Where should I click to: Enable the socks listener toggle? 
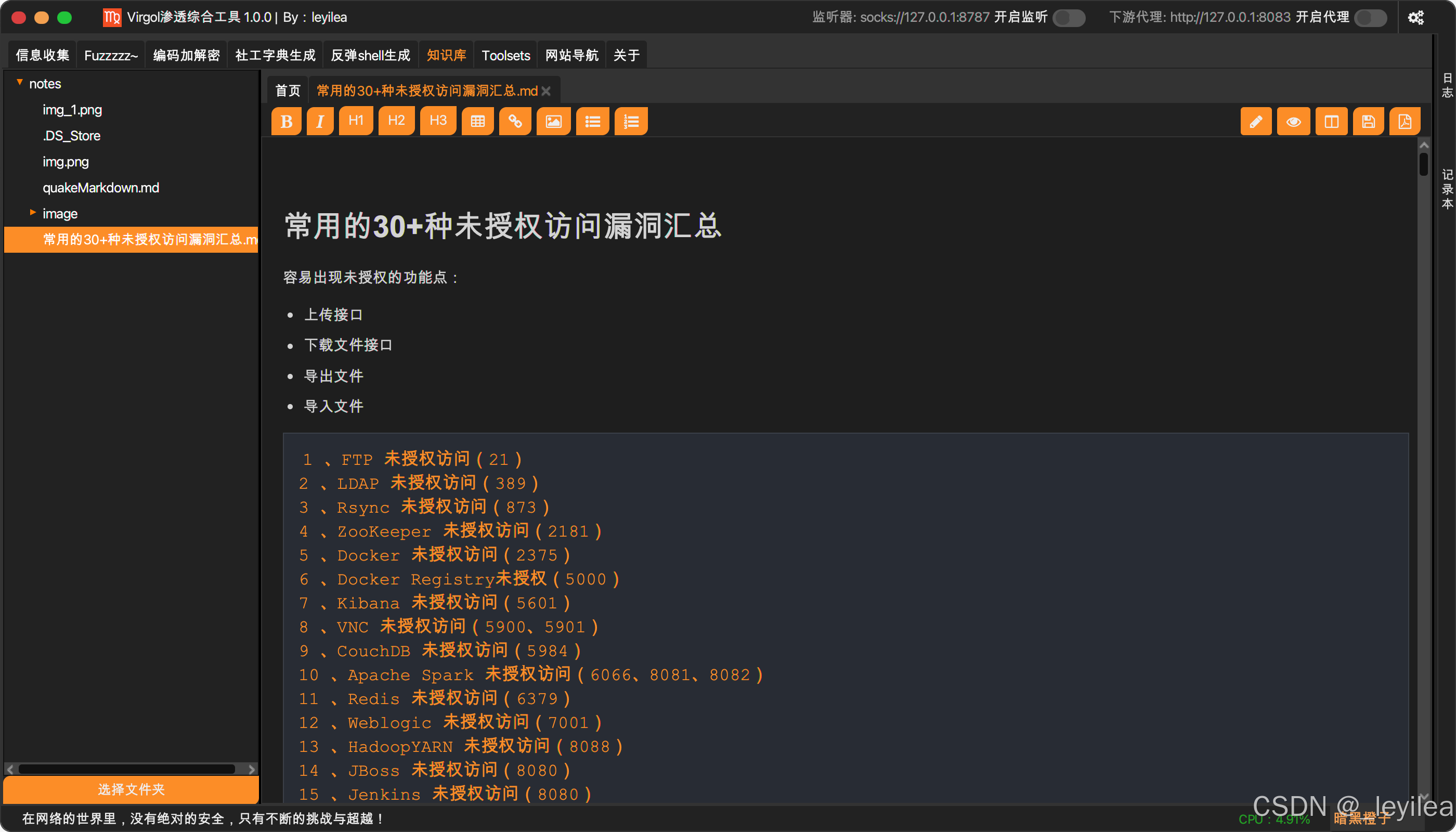click(x=1069, y=18)
